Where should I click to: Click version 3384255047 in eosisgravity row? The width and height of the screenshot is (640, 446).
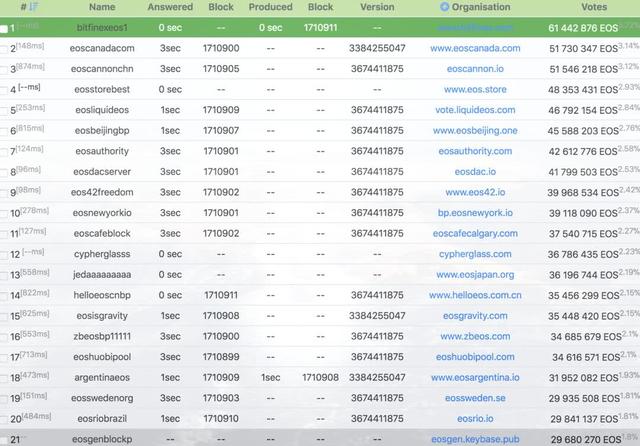pos(377,315)
